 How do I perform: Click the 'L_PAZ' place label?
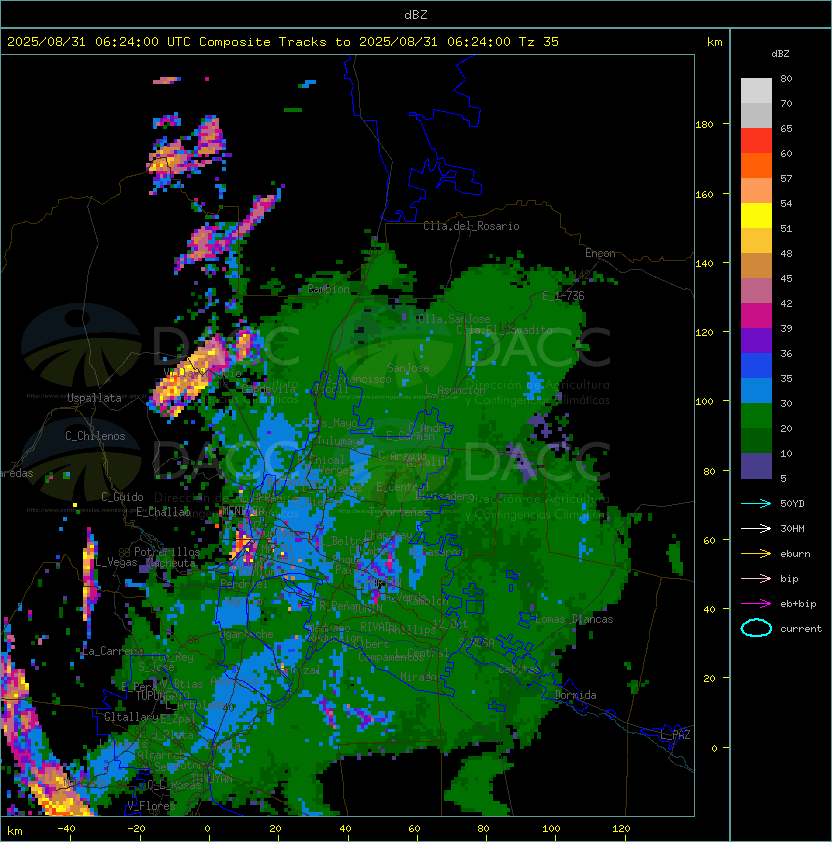tap(675, 735)
